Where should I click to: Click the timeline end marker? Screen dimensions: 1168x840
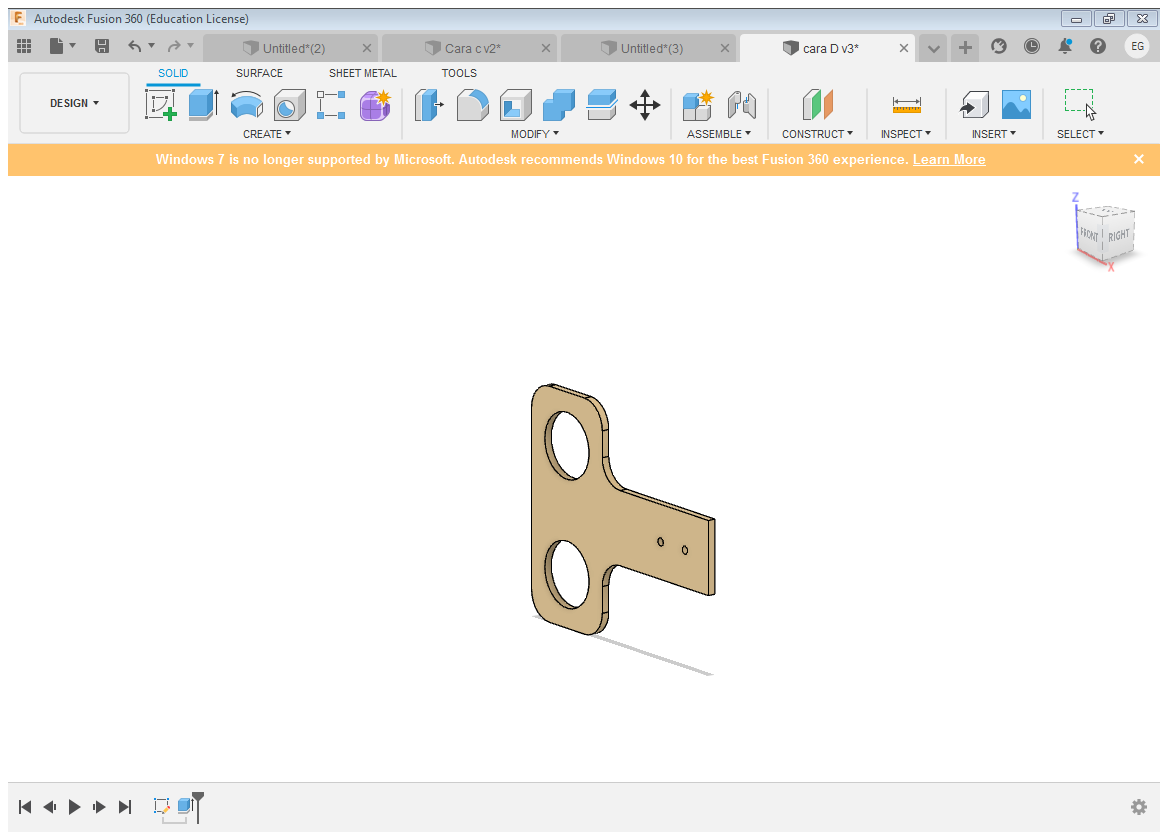(198, 807)
